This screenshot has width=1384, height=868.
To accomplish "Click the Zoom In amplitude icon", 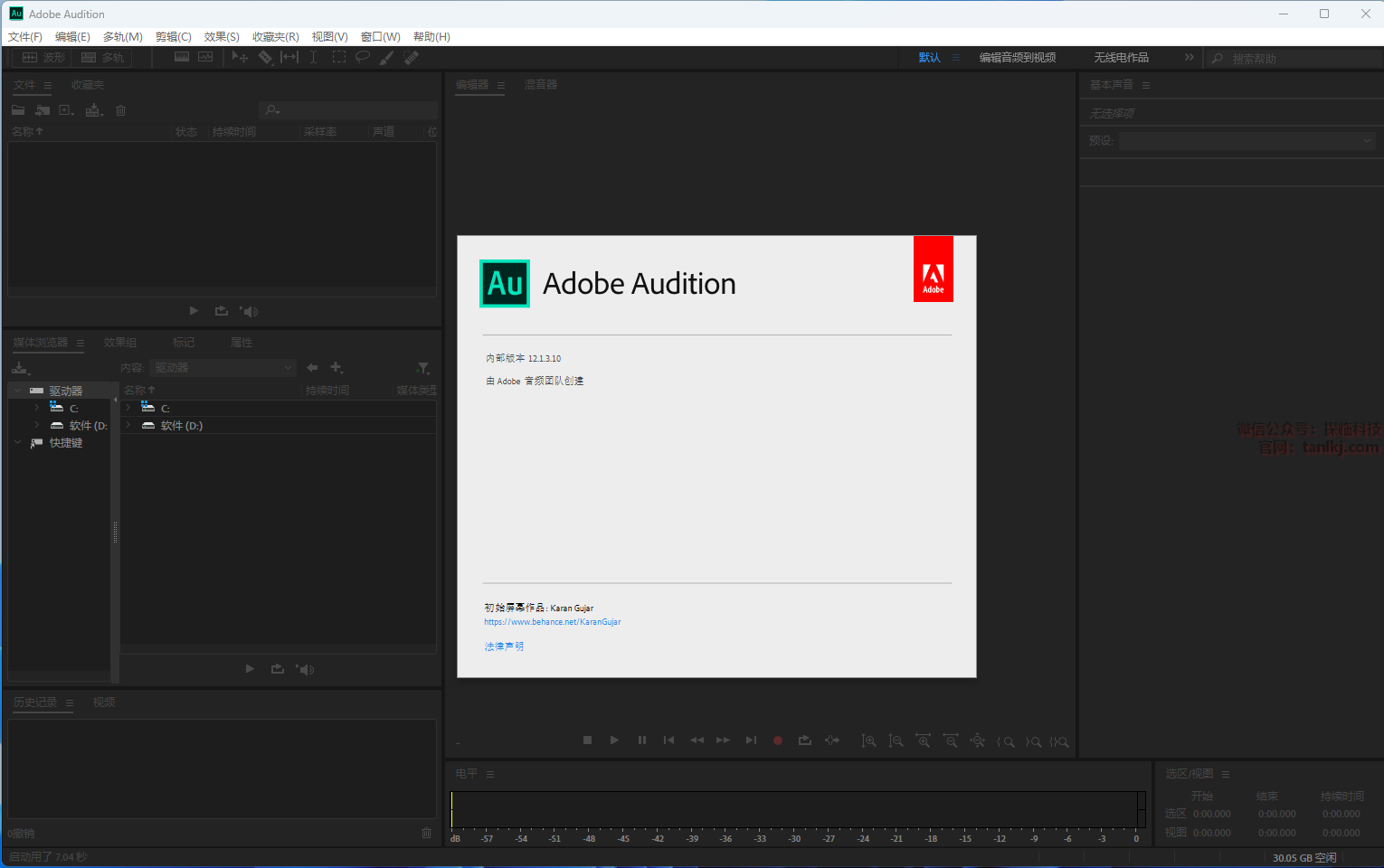I will tap(868, 741).
